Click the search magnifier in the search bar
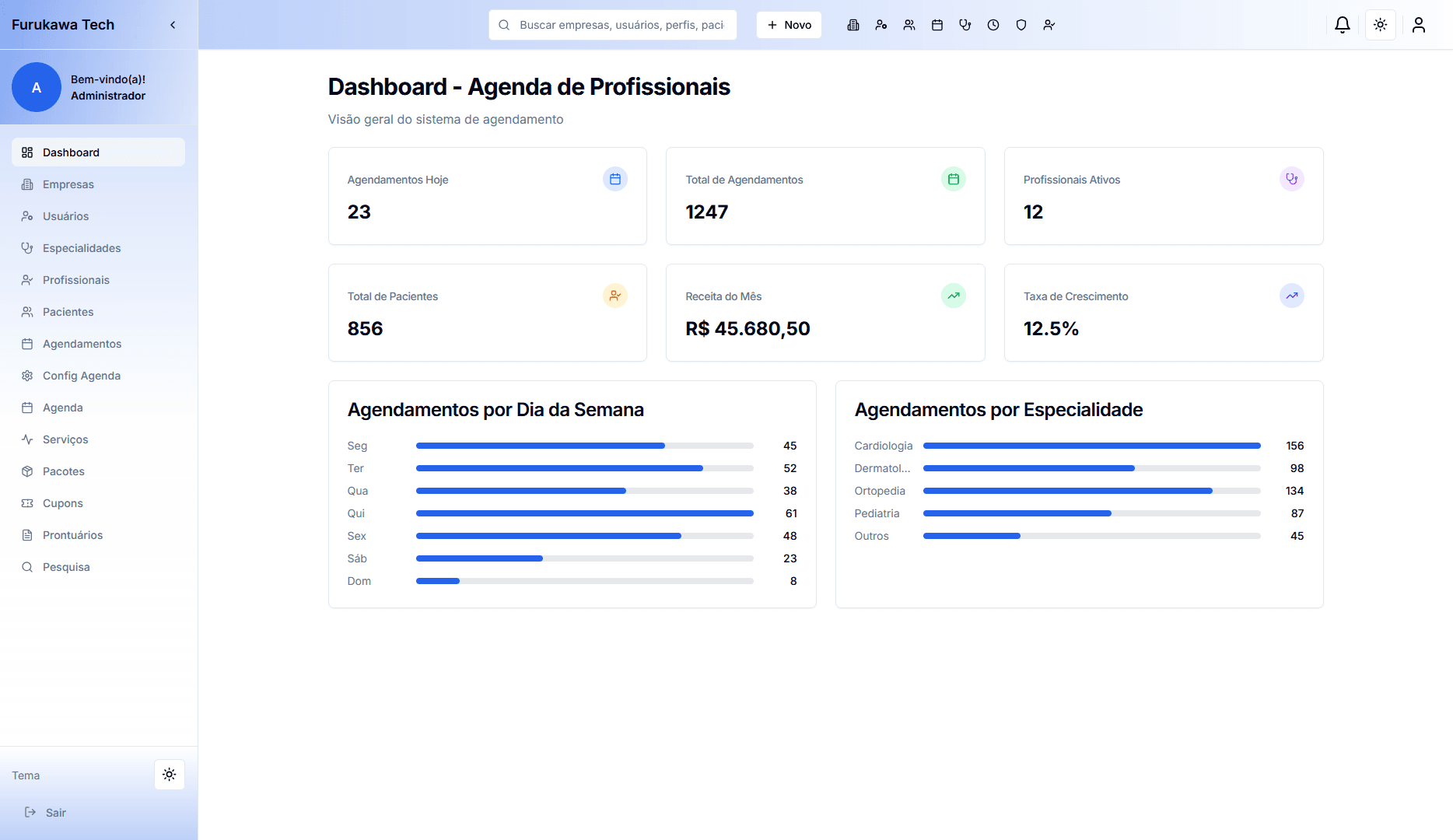The image size is (1453, 840). [503, 24]
